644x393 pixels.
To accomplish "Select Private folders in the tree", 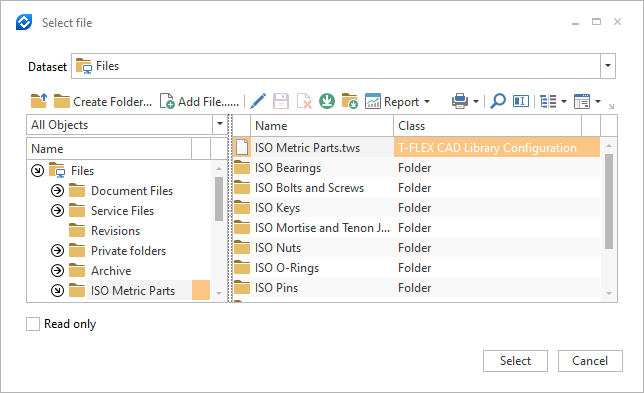I will tap(128, 251).
